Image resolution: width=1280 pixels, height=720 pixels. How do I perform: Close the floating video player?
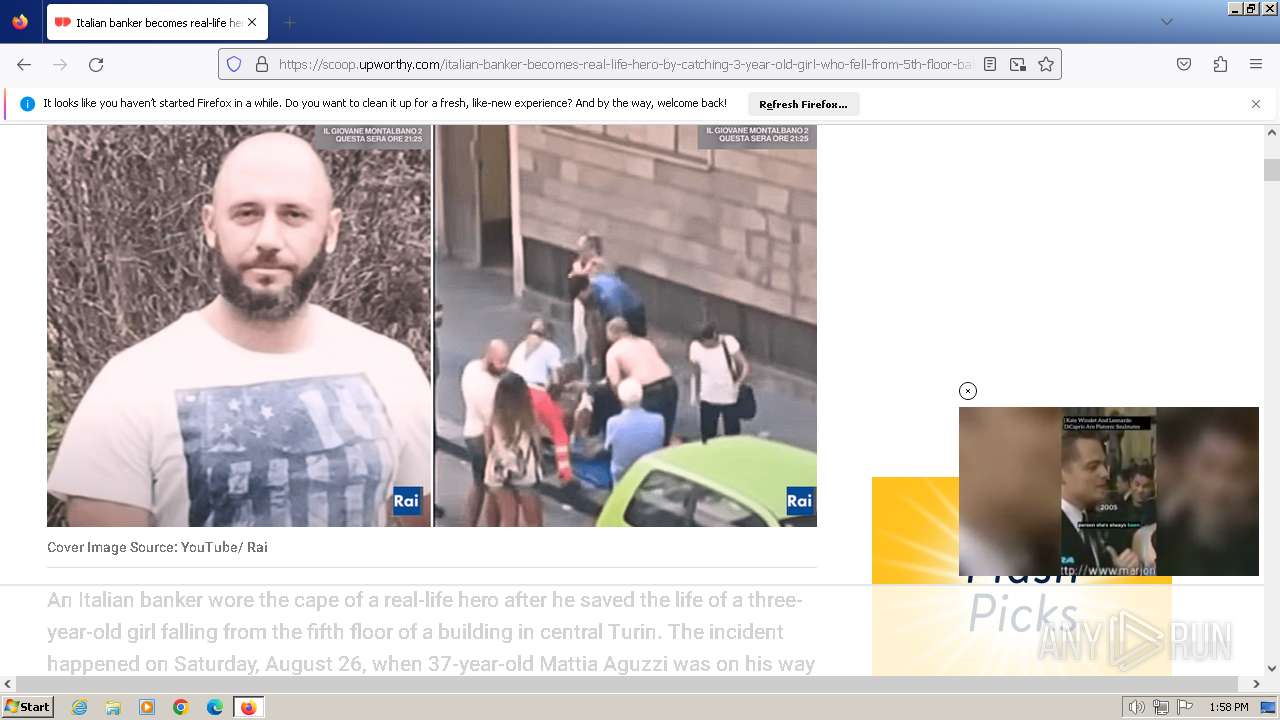(967, 391)
